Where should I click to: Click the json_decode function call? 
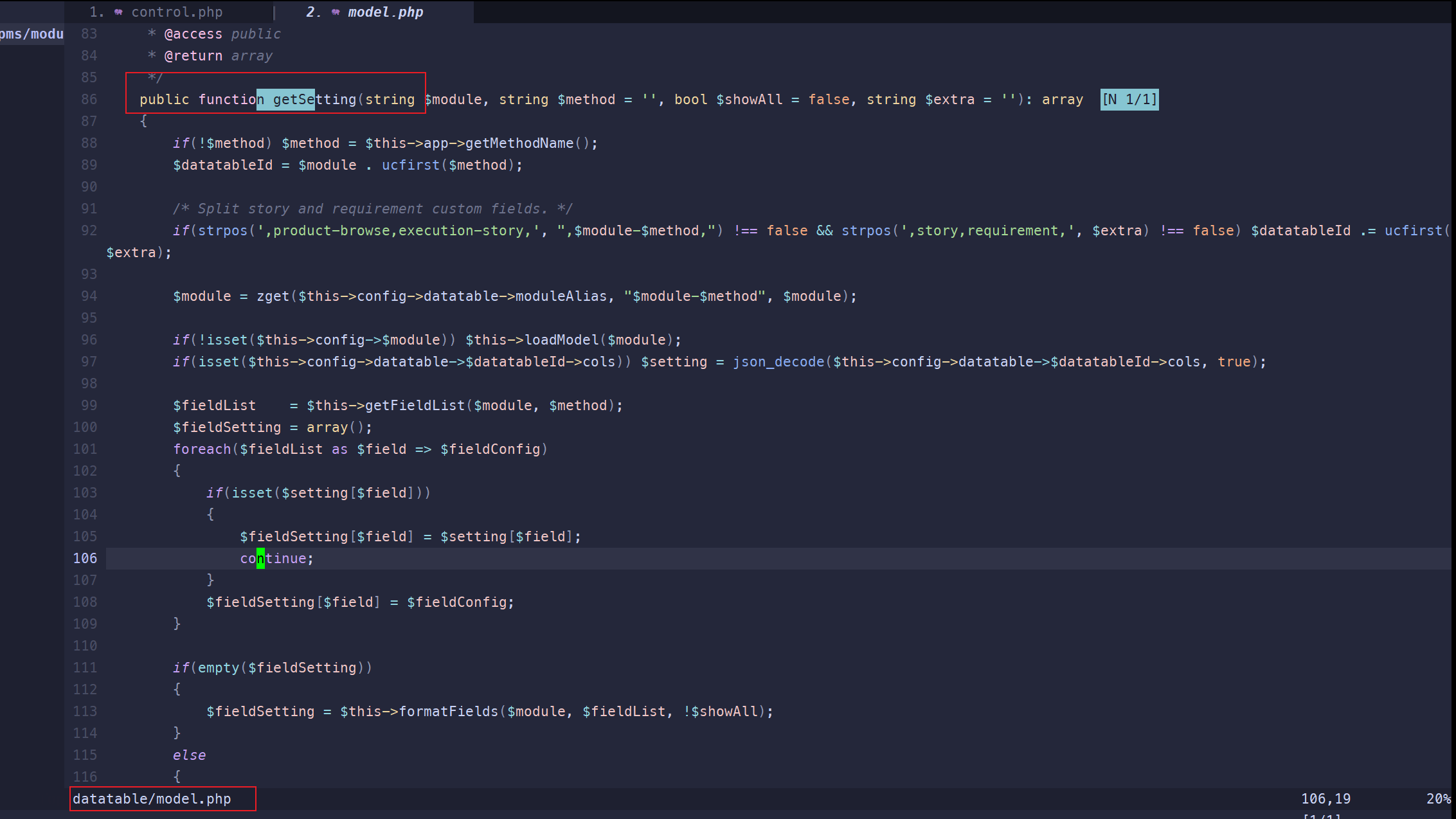tap(778, 362)
